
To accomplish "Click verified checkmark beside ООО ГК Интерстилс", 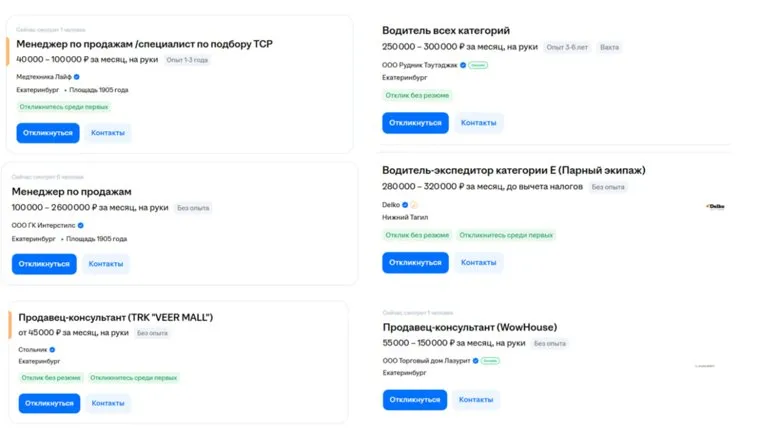I will coord(81,225).
